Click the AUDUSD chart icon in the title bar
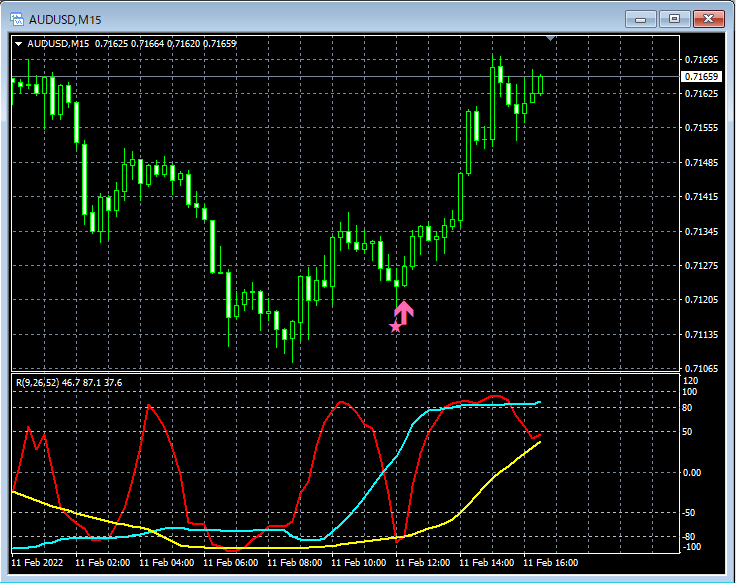The width and height of the screenshot is (737, 583). (x=17, y=19)
